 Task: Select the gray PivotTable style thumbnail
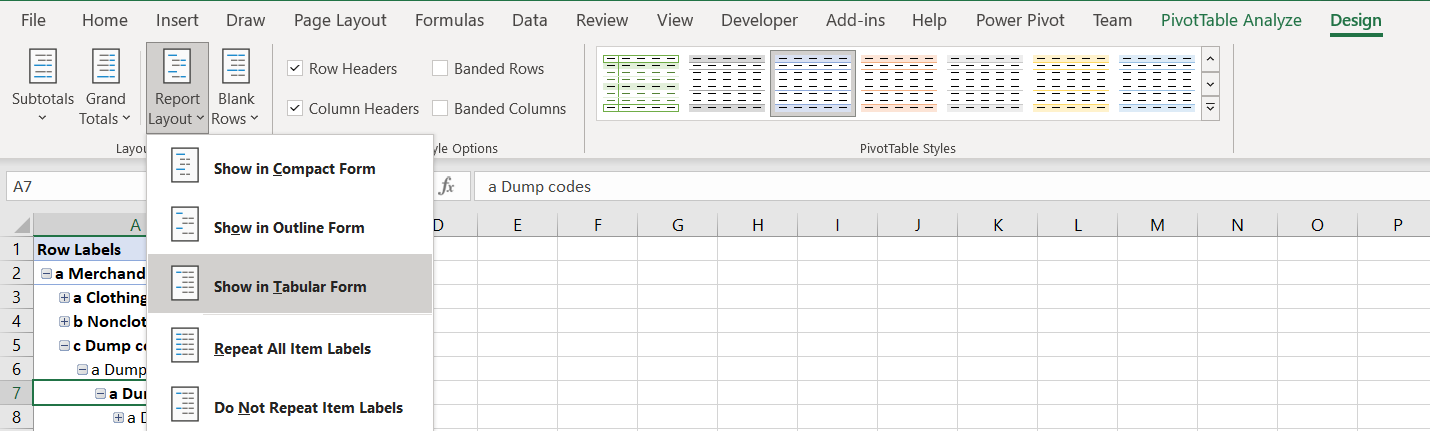[727, 83]
